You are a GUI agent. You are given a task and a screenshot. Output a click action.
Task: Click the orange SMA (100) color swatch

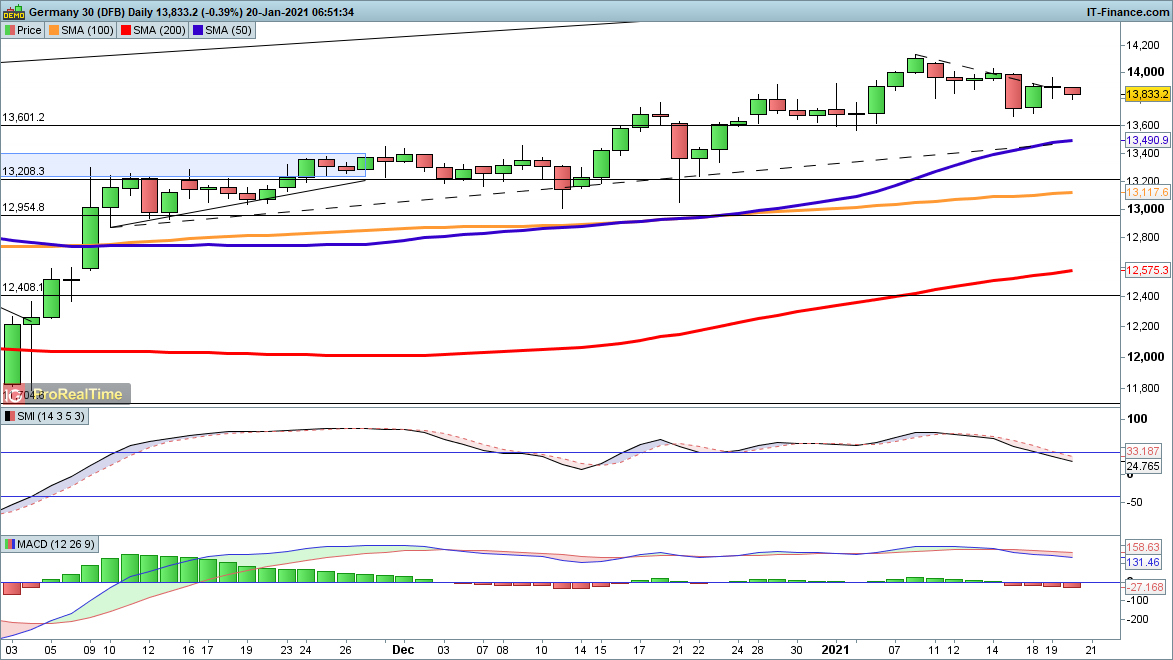pos(56,30)
